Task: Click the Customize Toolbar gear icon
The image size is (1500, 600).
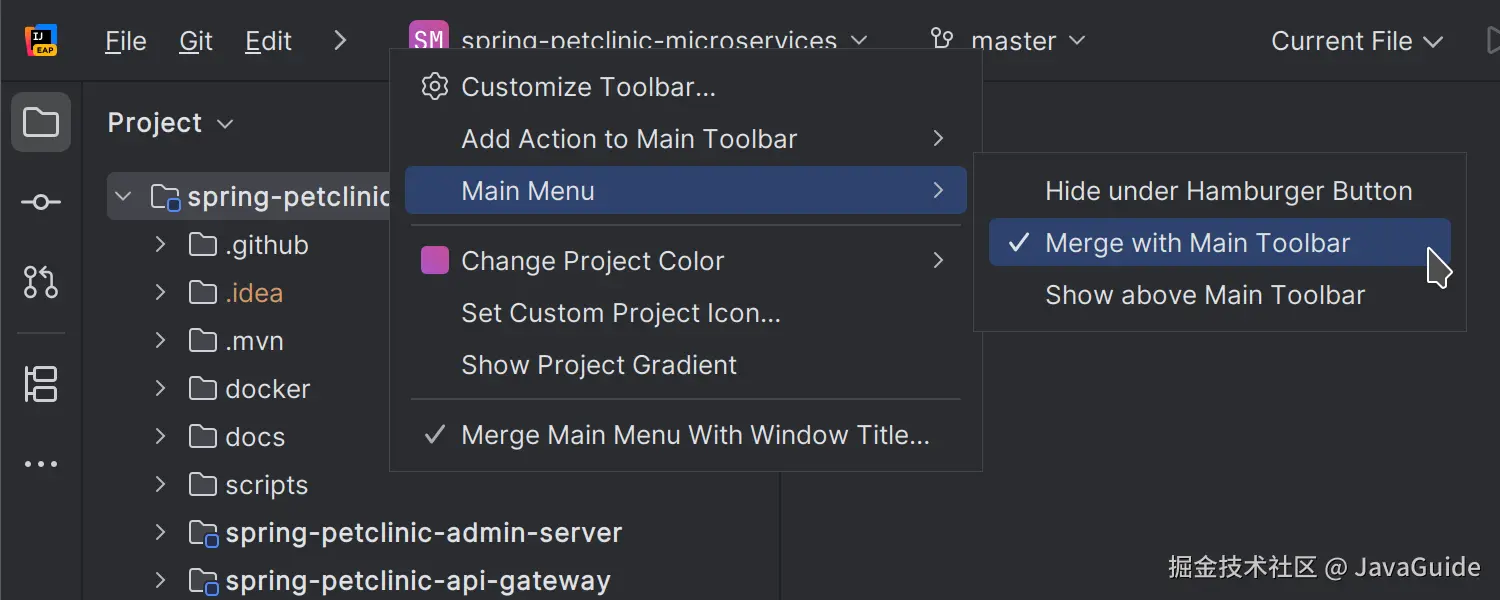Action: [434, 87]
